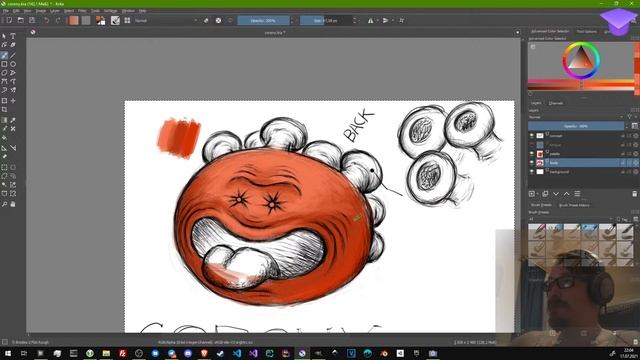Toggle horizontal mirror tool
Screen dimensions: 640x360
tap(371, 20)
